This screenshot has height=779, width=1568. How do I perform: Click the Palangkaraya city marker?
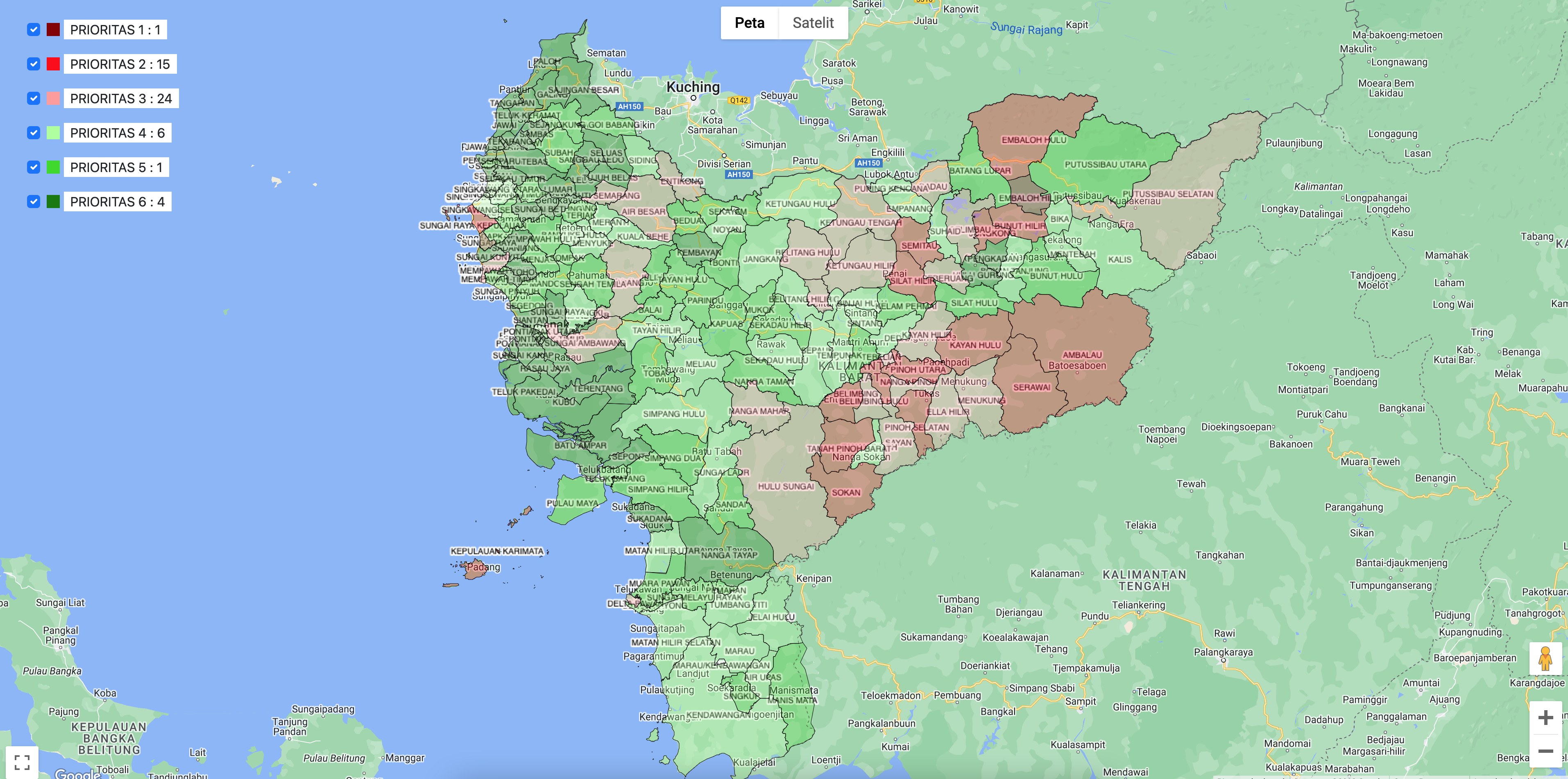[x=1223, y=661]
